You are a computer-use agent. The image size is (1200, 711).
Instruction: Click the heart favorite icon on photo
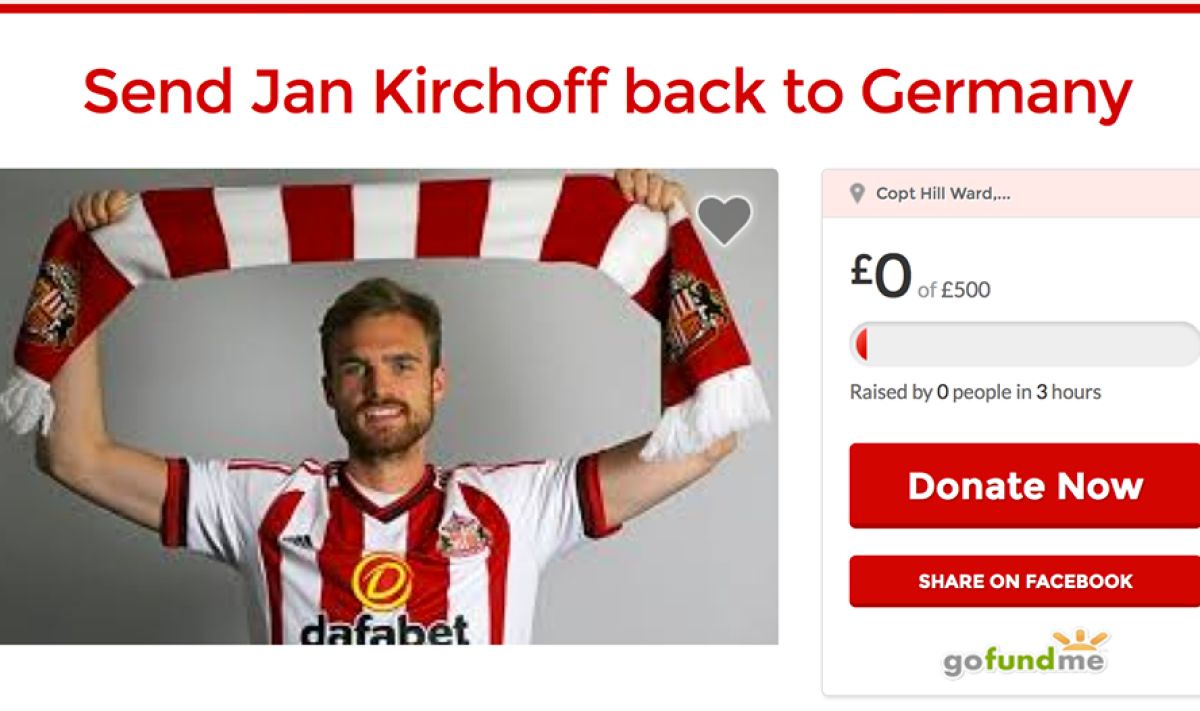[x=724, y=221]
